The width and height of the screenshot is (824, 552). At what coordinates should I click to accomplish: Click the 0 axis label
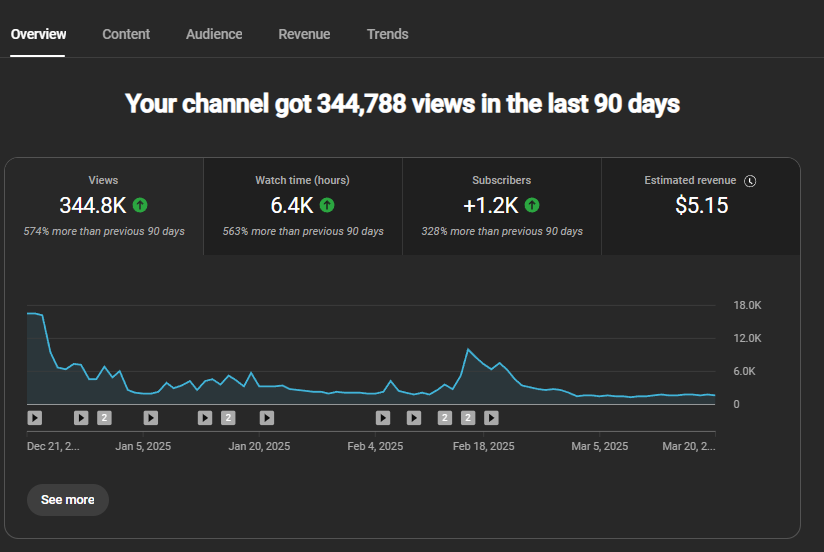[736, 404]
